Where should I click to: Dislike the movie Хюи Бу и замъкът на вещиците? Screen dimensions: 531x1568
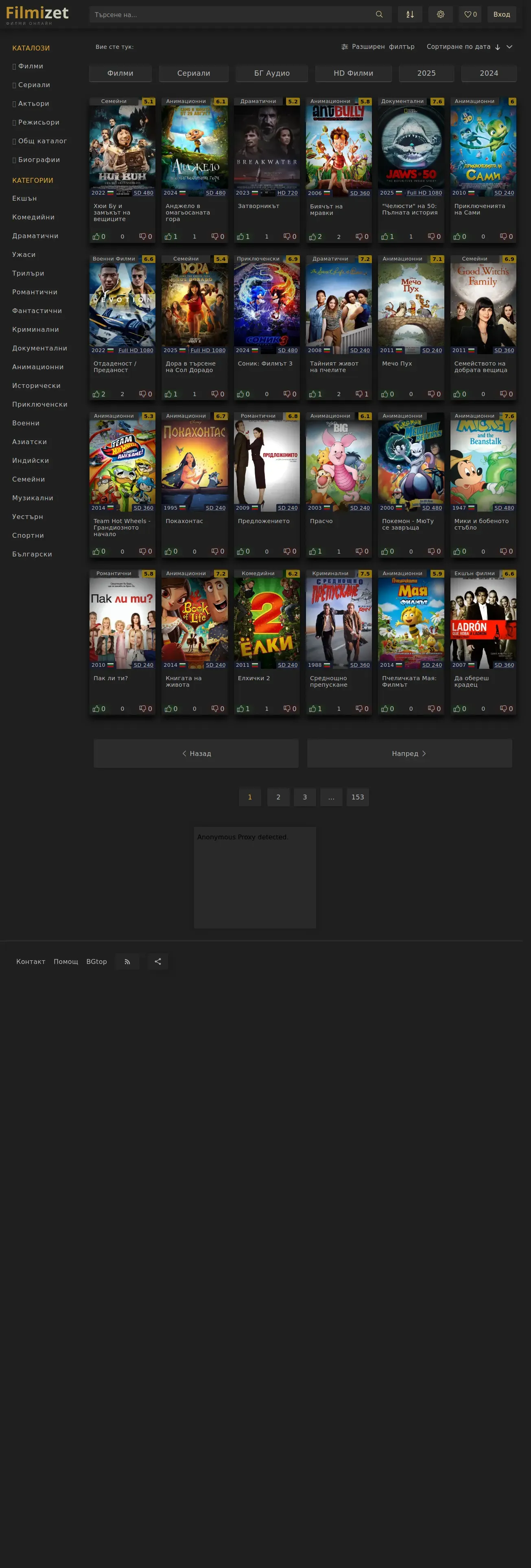[x=143, y=237]
